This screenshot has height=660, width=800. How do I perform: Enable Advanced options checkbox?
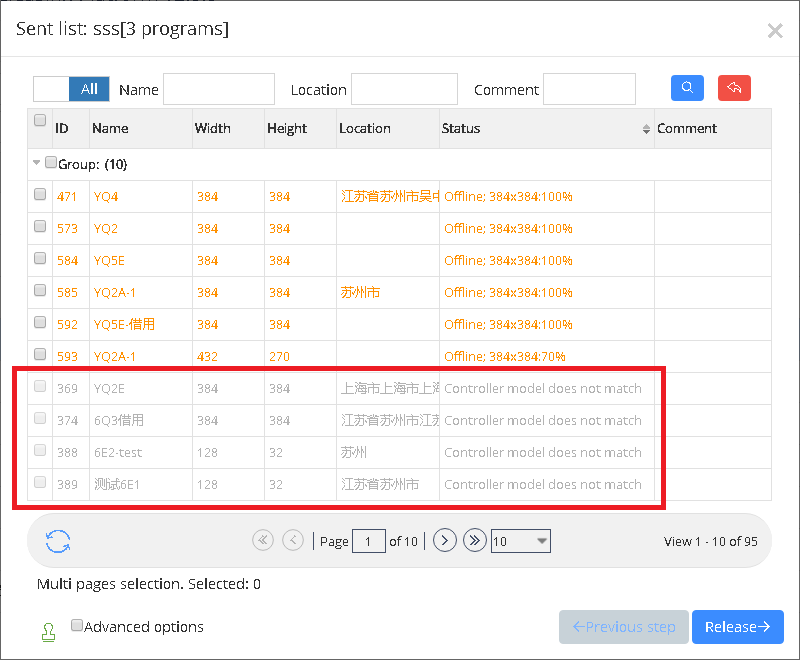[x=77, y=626]
